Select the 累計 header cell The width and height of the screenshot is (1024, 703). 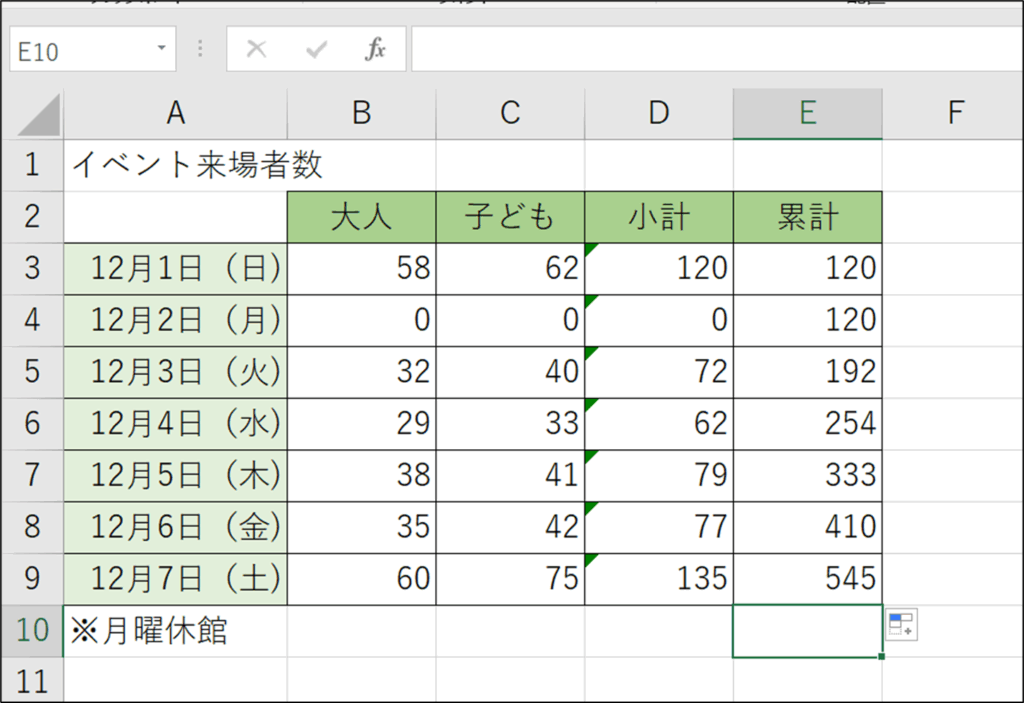[x=808, y=217]
